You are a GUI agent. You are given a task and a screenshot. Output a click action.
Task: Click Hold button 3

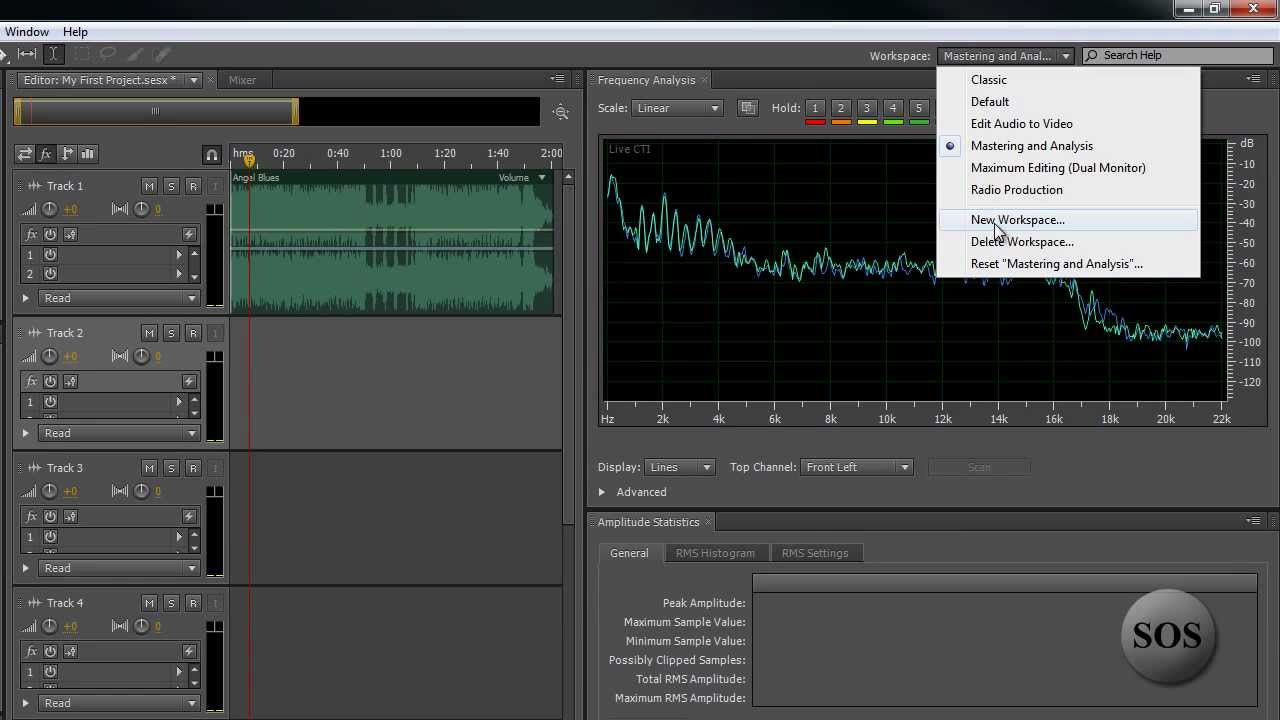tap(867, 108)
